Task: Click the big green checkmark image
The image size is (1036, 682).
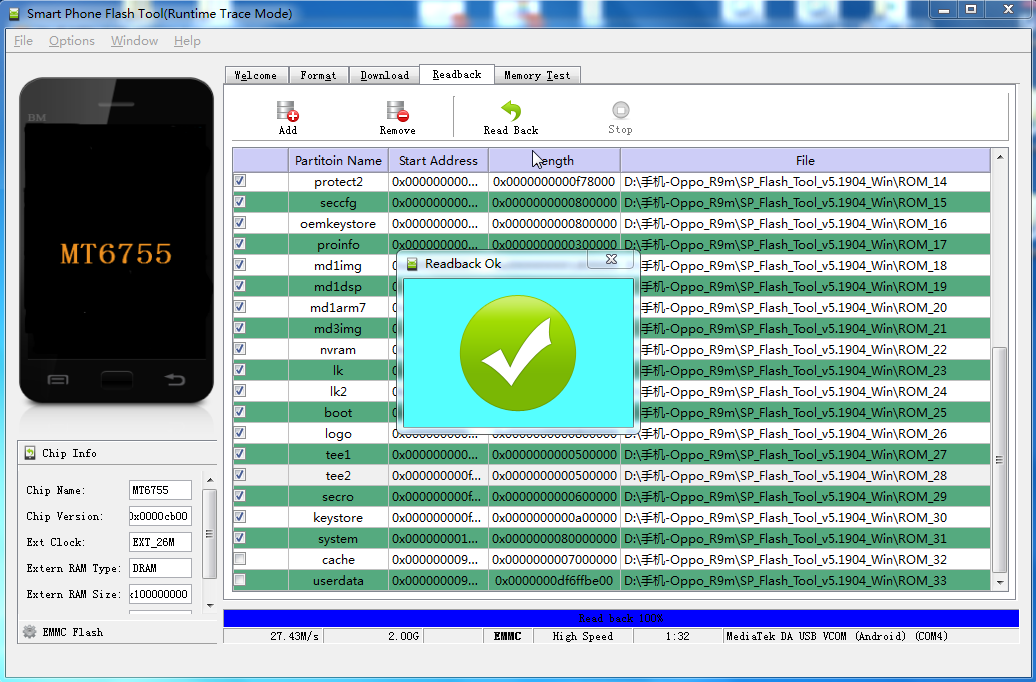Action: [x=518, y=353]
